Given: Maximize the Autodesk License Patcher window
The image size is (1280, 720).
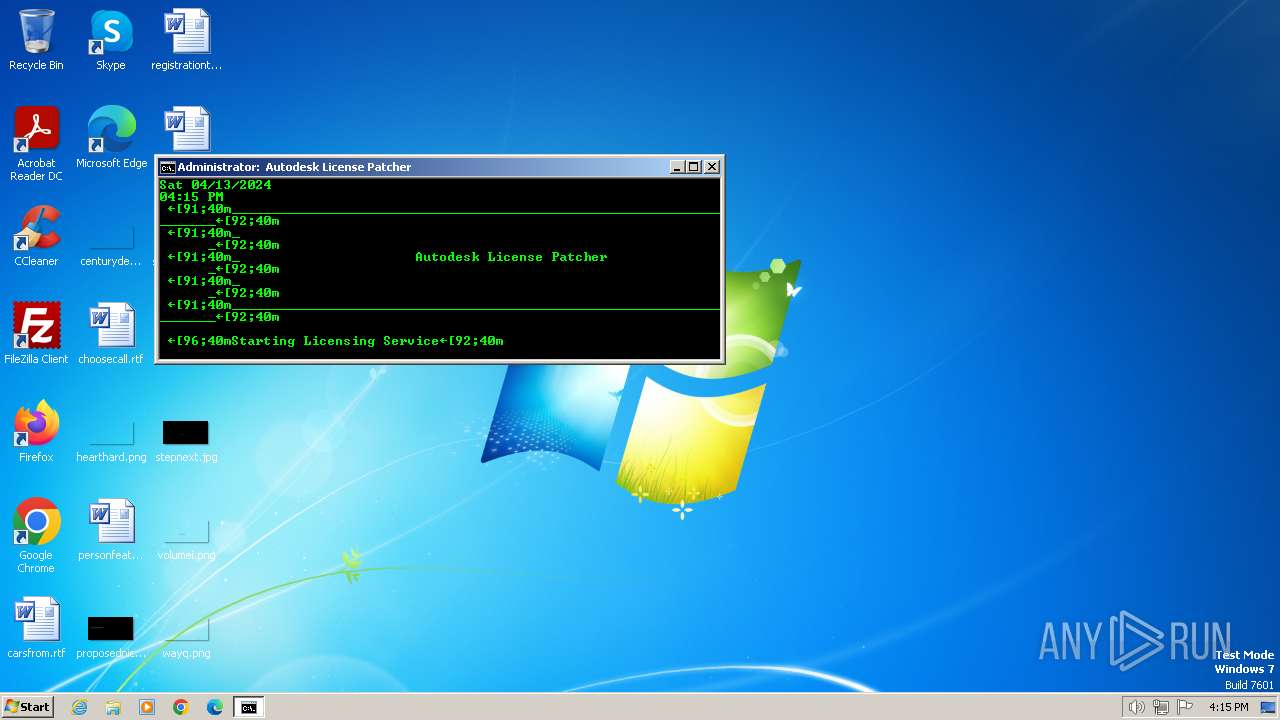Looking at the screenshot, I should click(x=693, y=167).
